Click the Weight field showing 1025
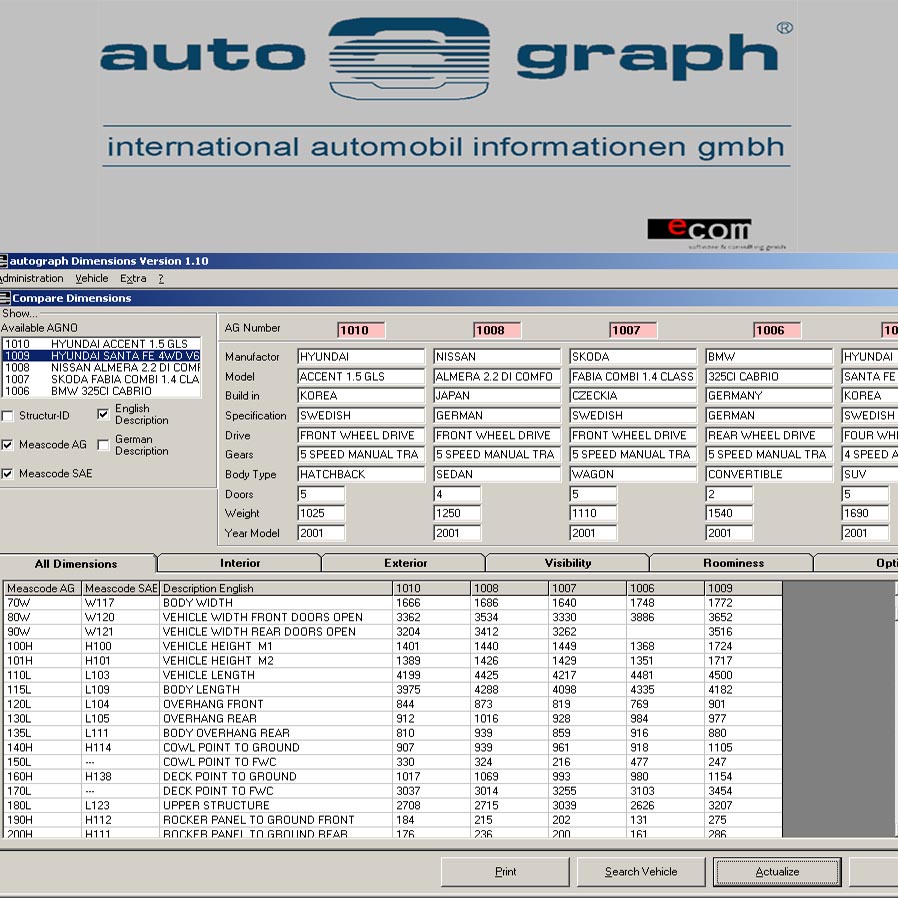This screenshot has width=898, height=900. [x=321, y=513]
